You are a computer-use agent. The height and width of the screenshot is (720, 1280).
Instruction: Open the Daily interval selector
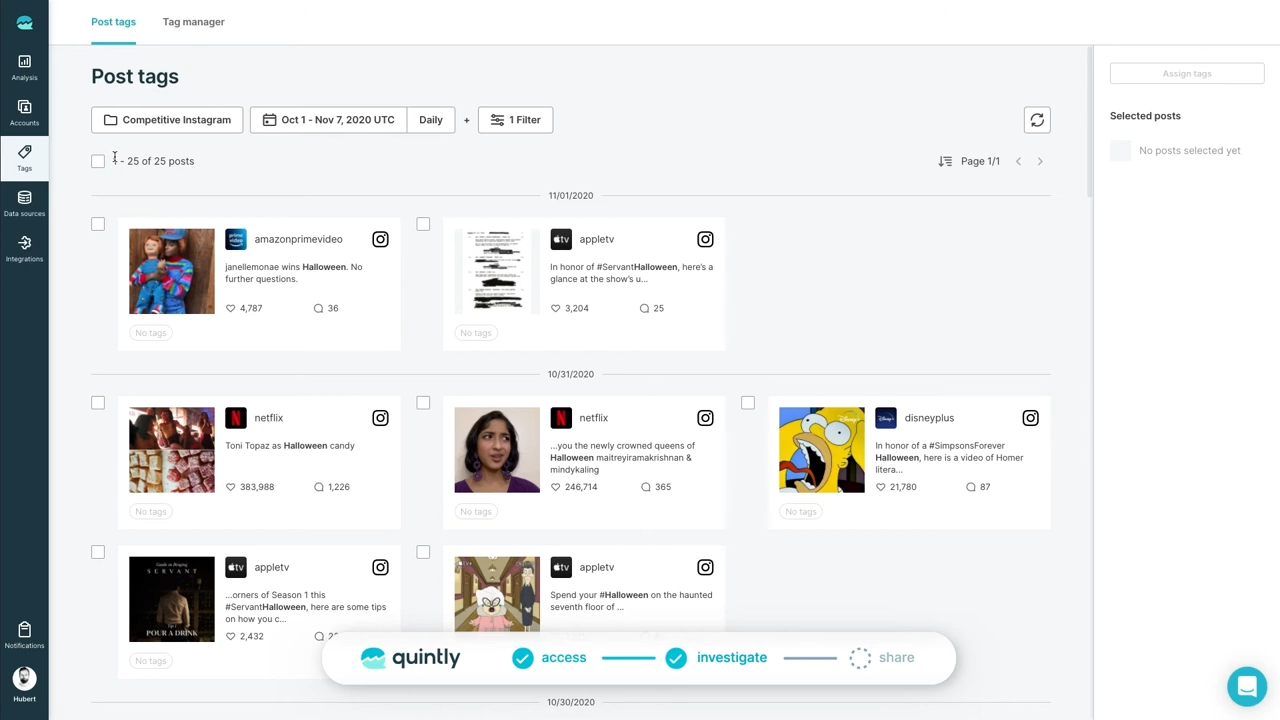[430, 119]
